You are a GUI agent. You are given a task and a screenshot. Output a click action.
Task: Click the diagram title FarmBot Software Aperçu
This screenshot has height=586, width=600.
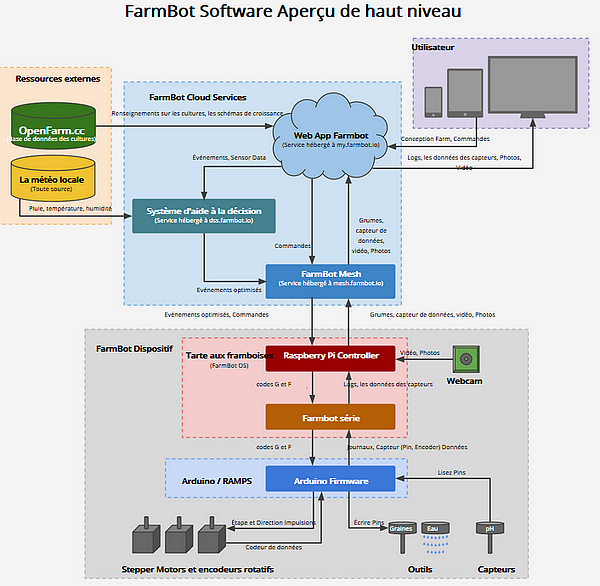[293, 11]
